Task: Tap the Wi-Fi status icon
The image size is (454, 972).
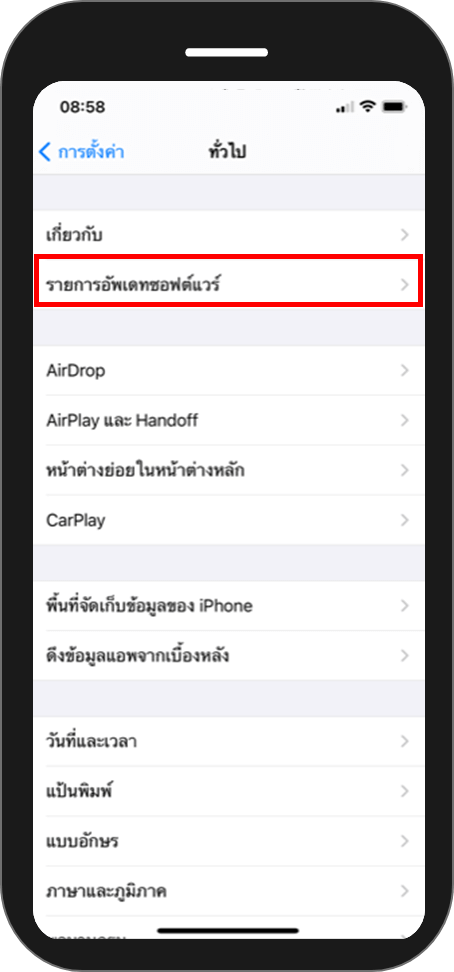Action: point(368,107)
